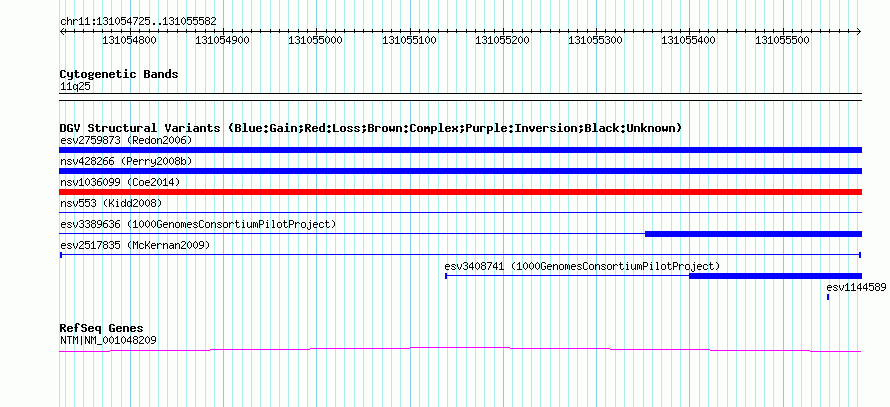
Task: Click the RefSeq Genes track title
Action: 102,329
